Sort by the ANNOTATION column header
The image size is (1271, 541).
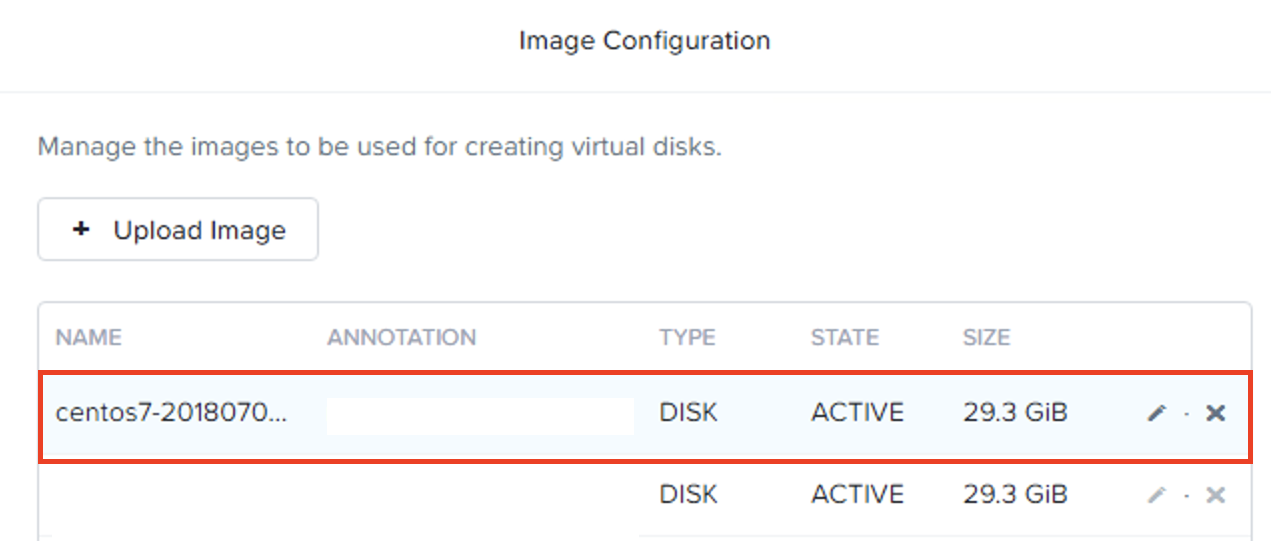(401, 338)
